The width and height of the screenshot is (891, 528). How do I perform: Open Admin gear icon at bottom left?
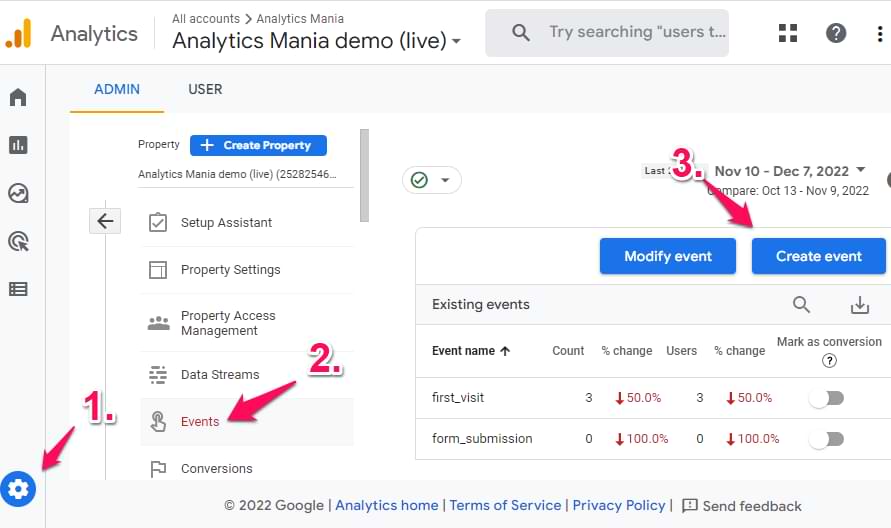click(x=18, y=489)
